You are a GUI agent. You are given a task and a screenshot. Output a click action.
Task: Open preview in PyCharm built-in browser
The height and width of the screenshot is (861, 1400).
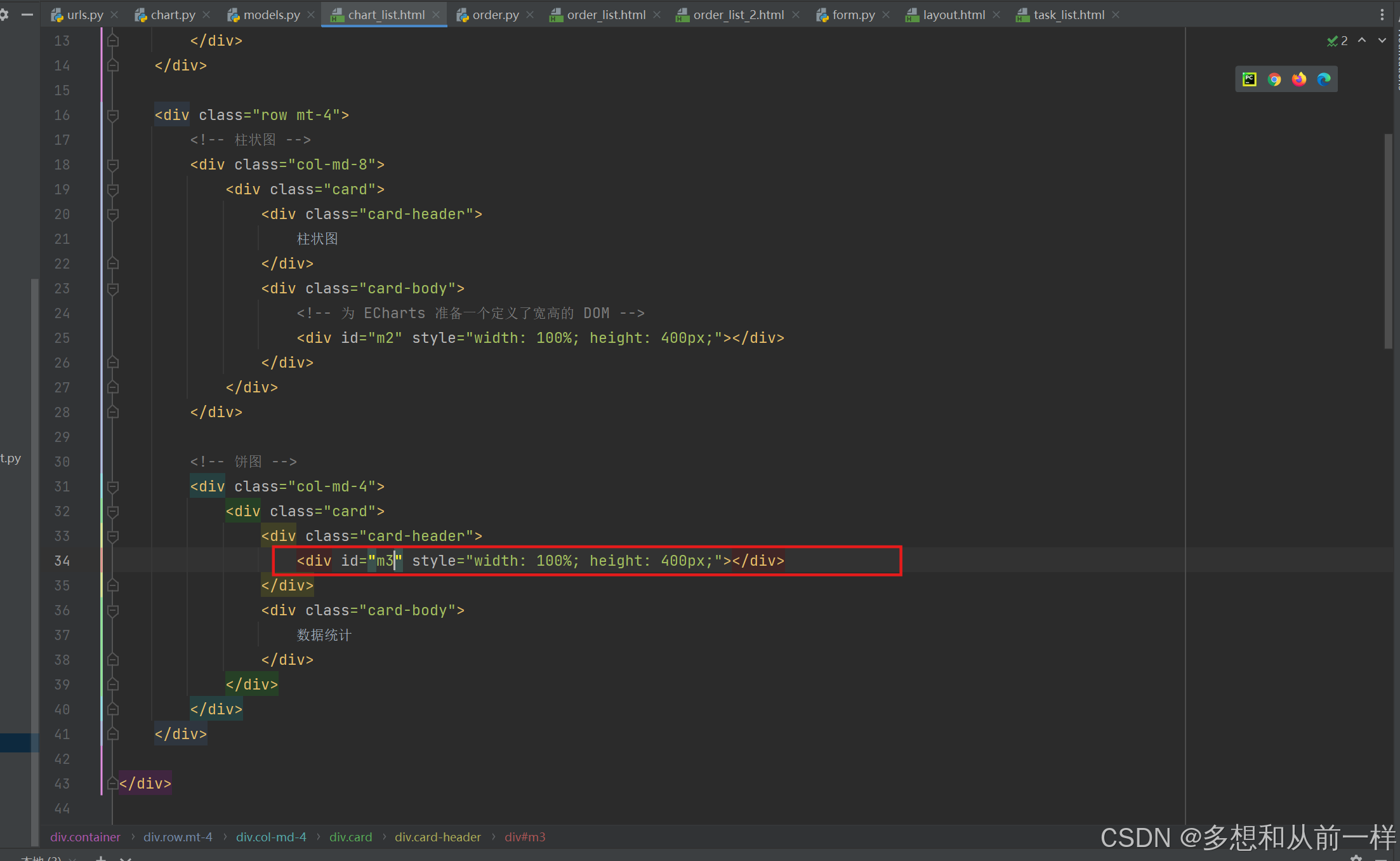point(1249,79)
